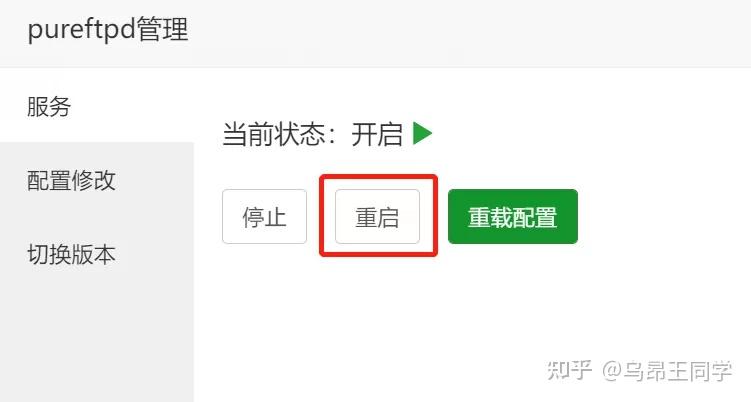Click the green running-status play icon
751x402 pixels.
point(422,133)
